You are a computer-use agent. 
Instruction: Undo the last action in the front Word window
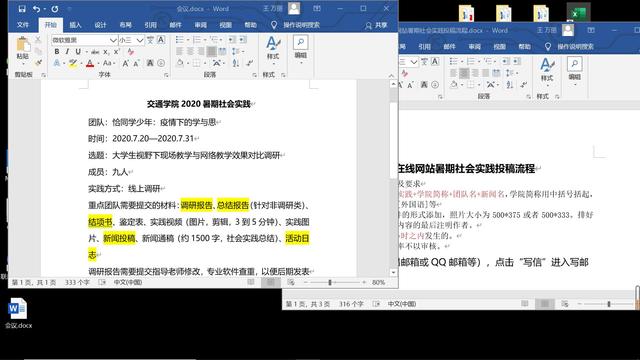(x=36, y=9)
